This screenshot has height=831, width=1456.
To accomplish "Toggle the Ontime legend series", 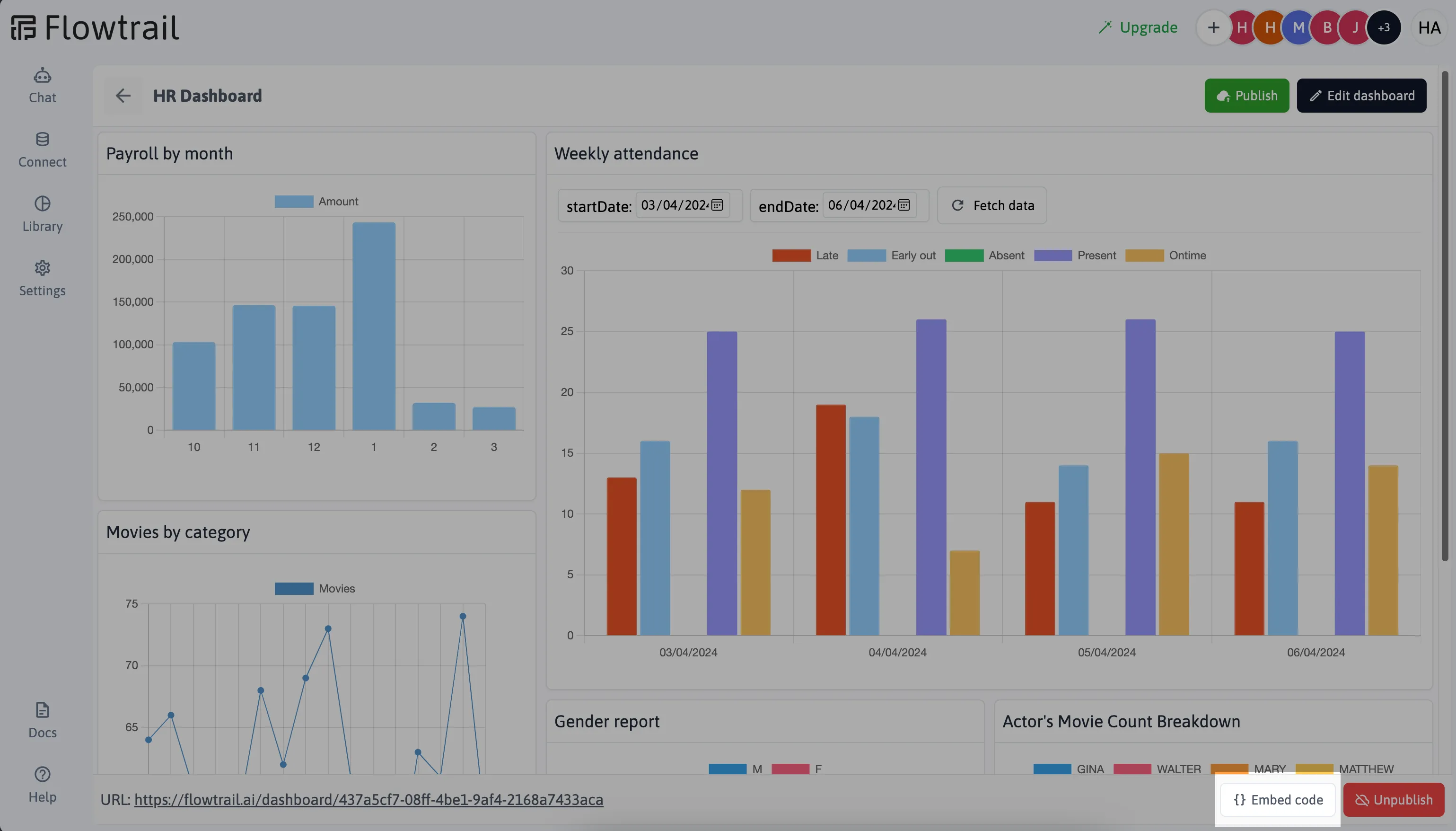I will (1165, 255).
